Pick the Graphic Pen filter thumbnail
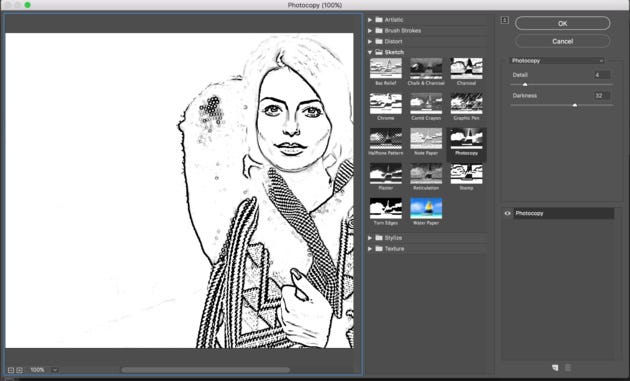The width and height of the screenshot is (630, 381). point(466,103)
